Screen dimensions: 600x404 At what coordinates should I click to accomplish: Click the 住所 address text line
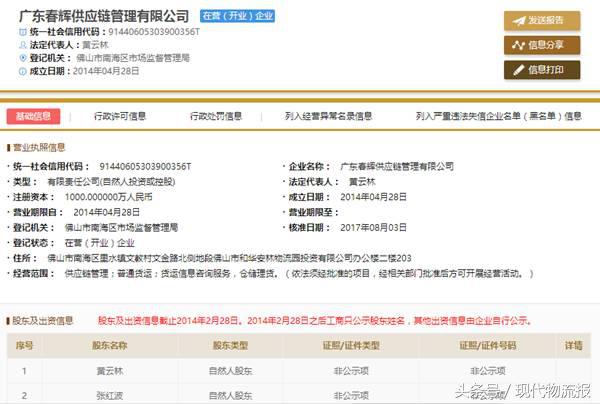tap(229, 258)
